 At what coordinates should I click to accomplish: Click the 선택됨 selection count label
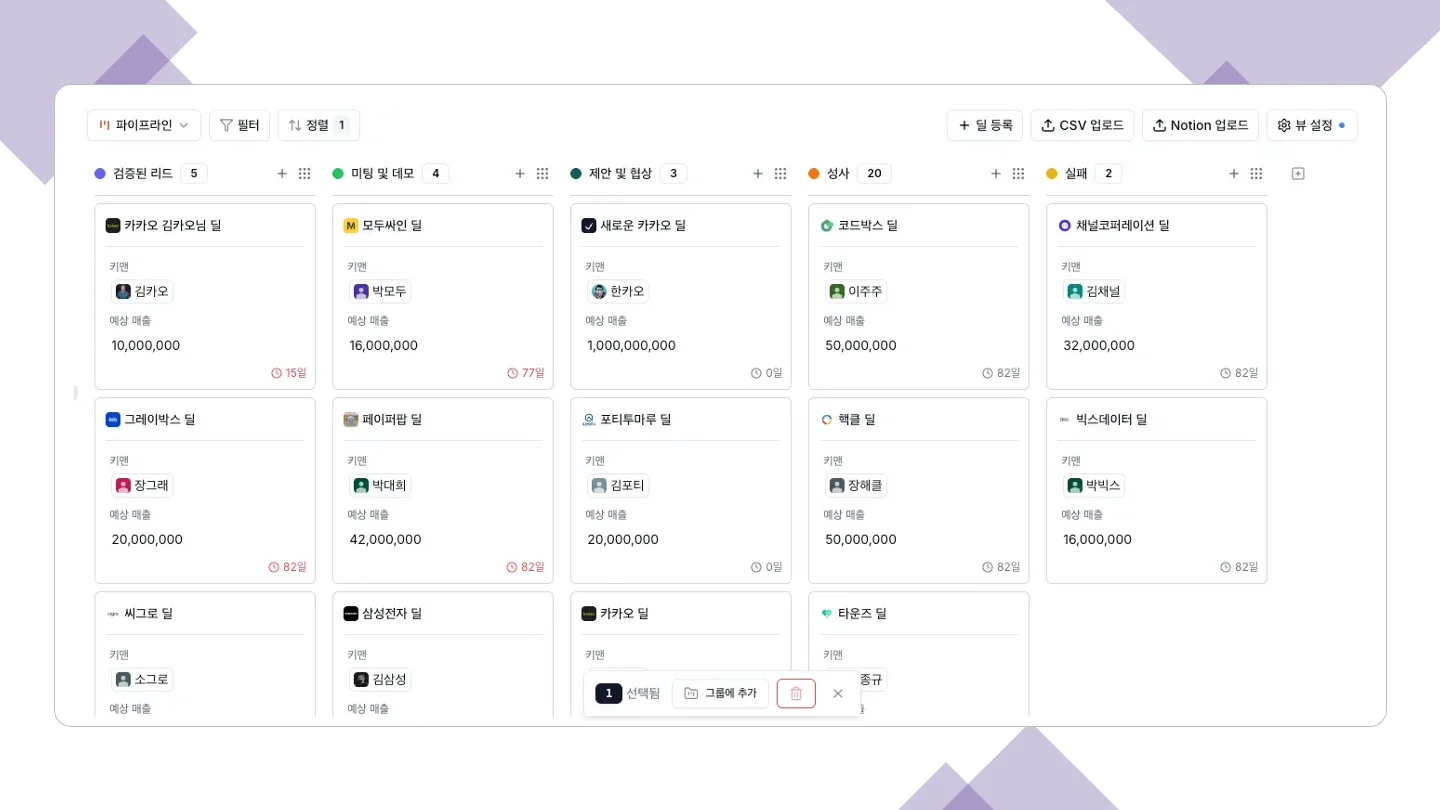[643, 693]
